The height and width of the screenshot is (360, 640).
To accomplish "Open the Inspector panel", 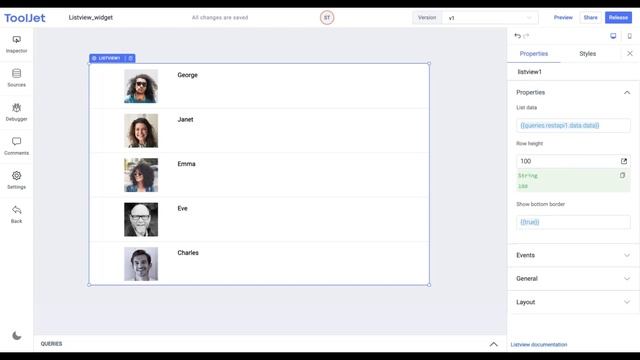I will [16, 44].
